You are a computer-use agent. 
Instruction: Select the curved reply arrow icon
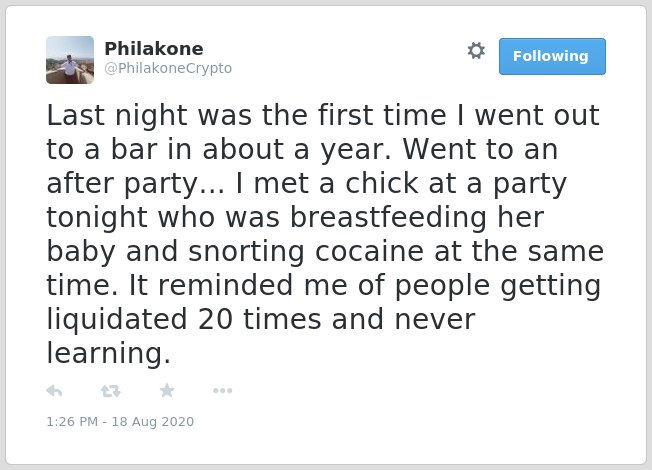coord(54,391)
